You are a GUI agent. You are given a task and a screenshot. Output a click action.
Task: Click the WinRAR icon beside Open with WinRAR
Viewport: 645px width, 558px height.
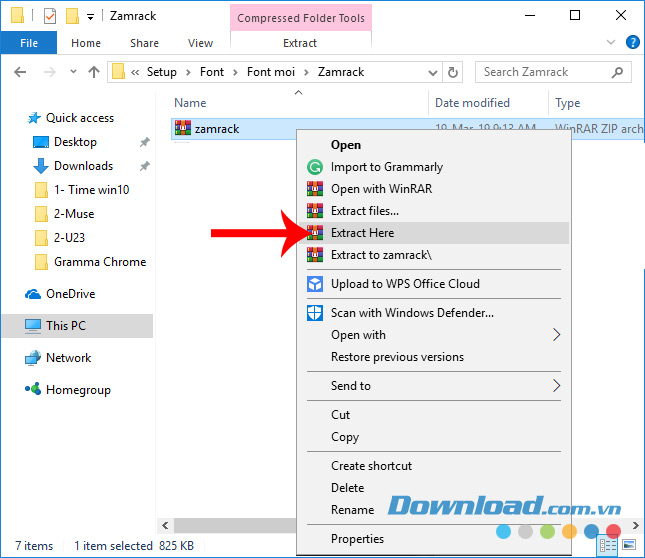tap(315, 189)
